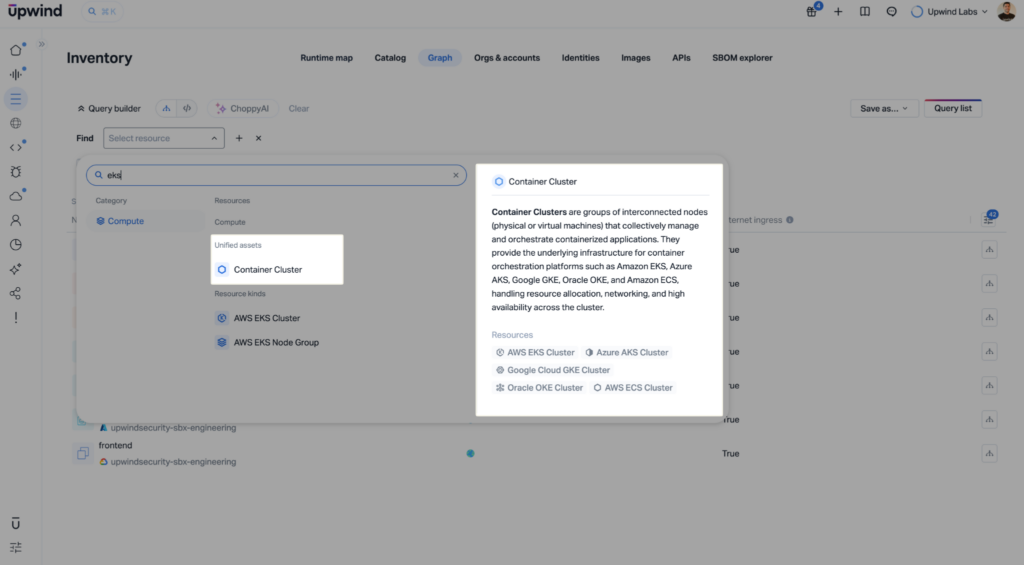1024x565 pixels.
Task: Open the globe network sidebar icon
Action: coord(16,123)
